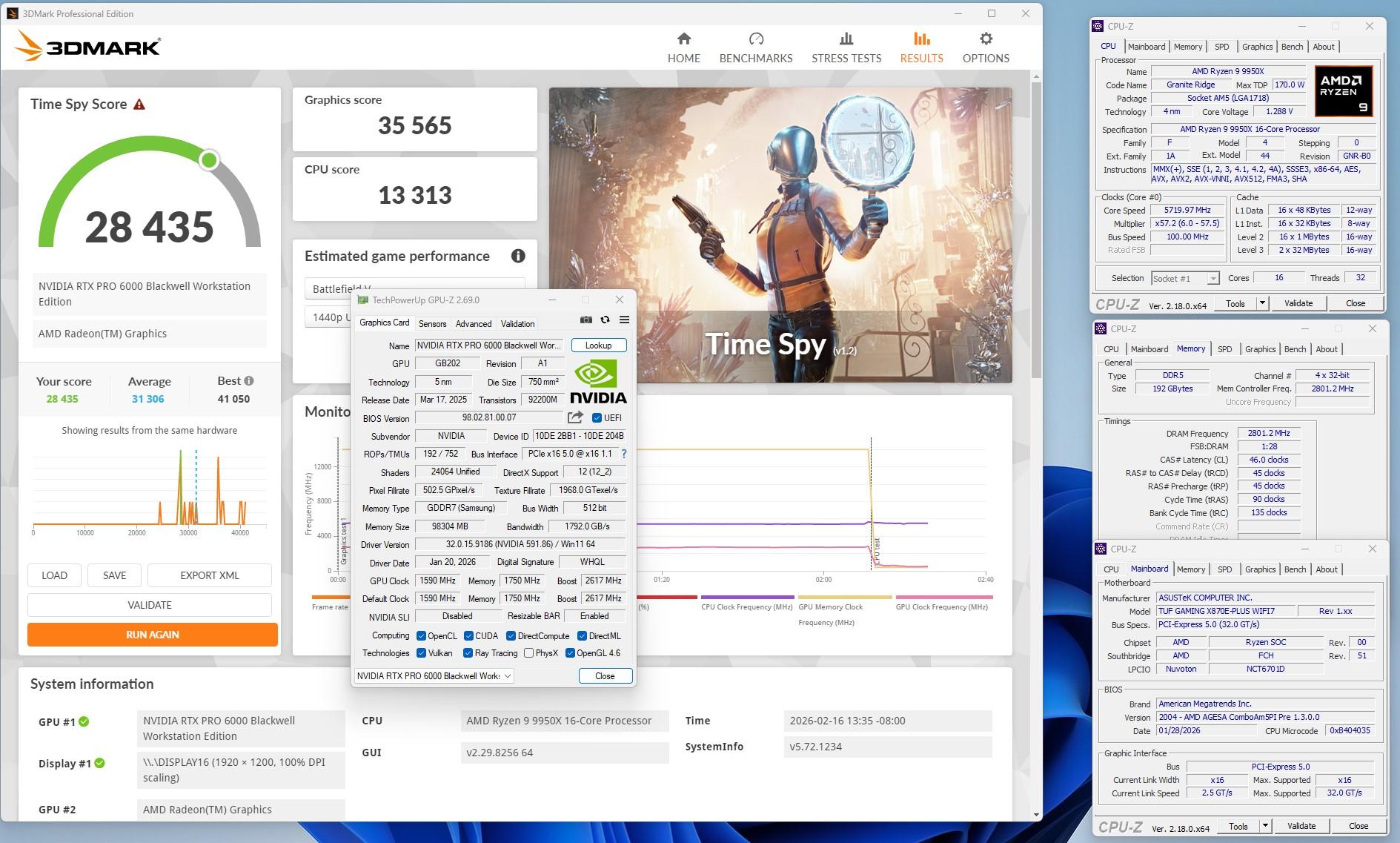Click the orange RUN AGAIN button
The image size is (1400, 843).
(153, 635)
